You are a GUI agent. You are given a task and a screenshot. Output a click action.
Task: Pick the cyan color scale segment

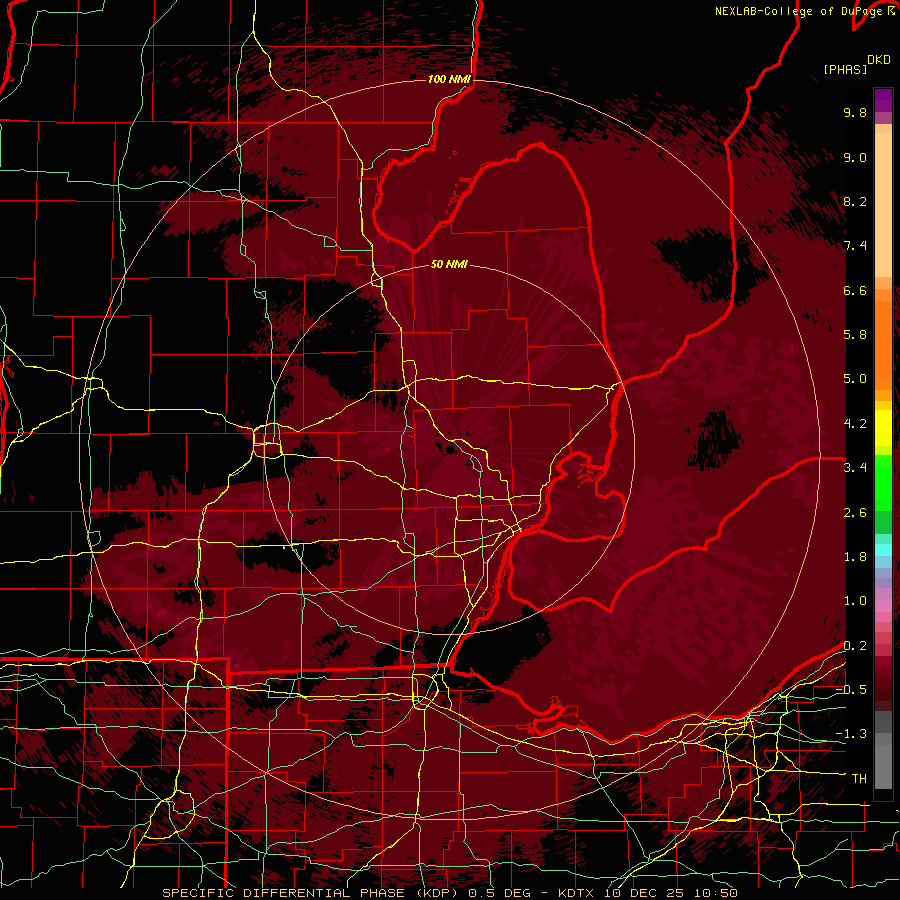tap(883, 550)
